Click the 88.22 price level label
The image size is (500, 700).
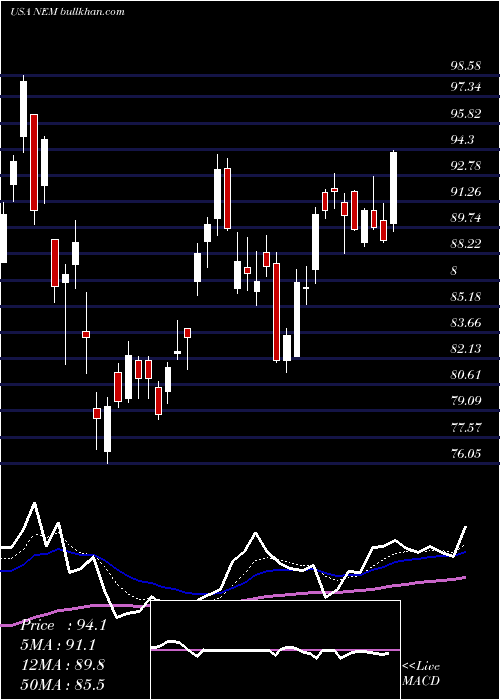[x=466, y=244]
